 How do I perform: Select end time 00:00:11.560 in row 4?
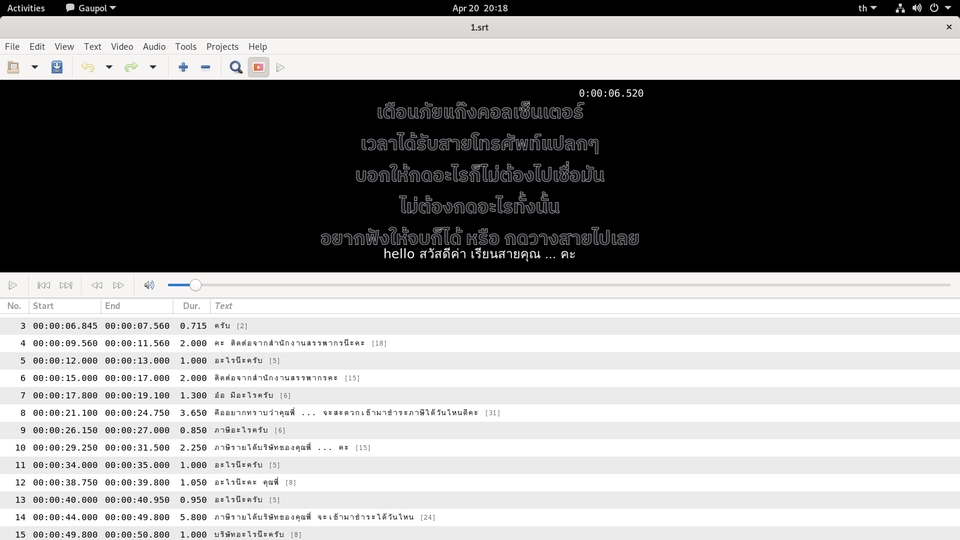137,343
